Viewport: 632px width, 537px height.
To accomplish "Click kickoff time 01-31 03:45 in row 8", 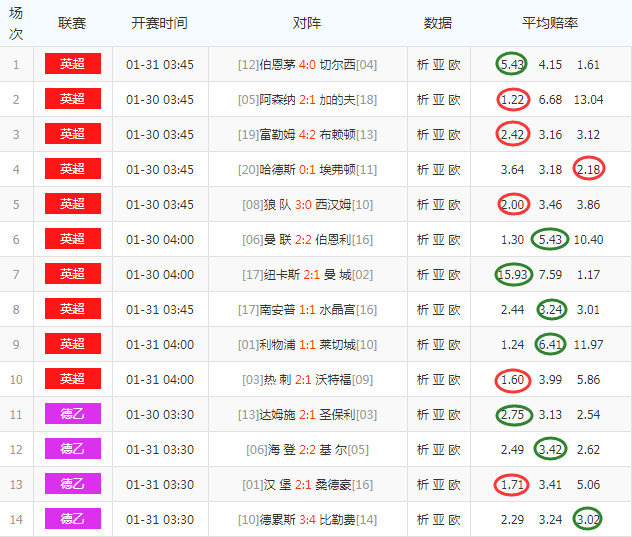I will pyautogui.click(x=160, y=310).
